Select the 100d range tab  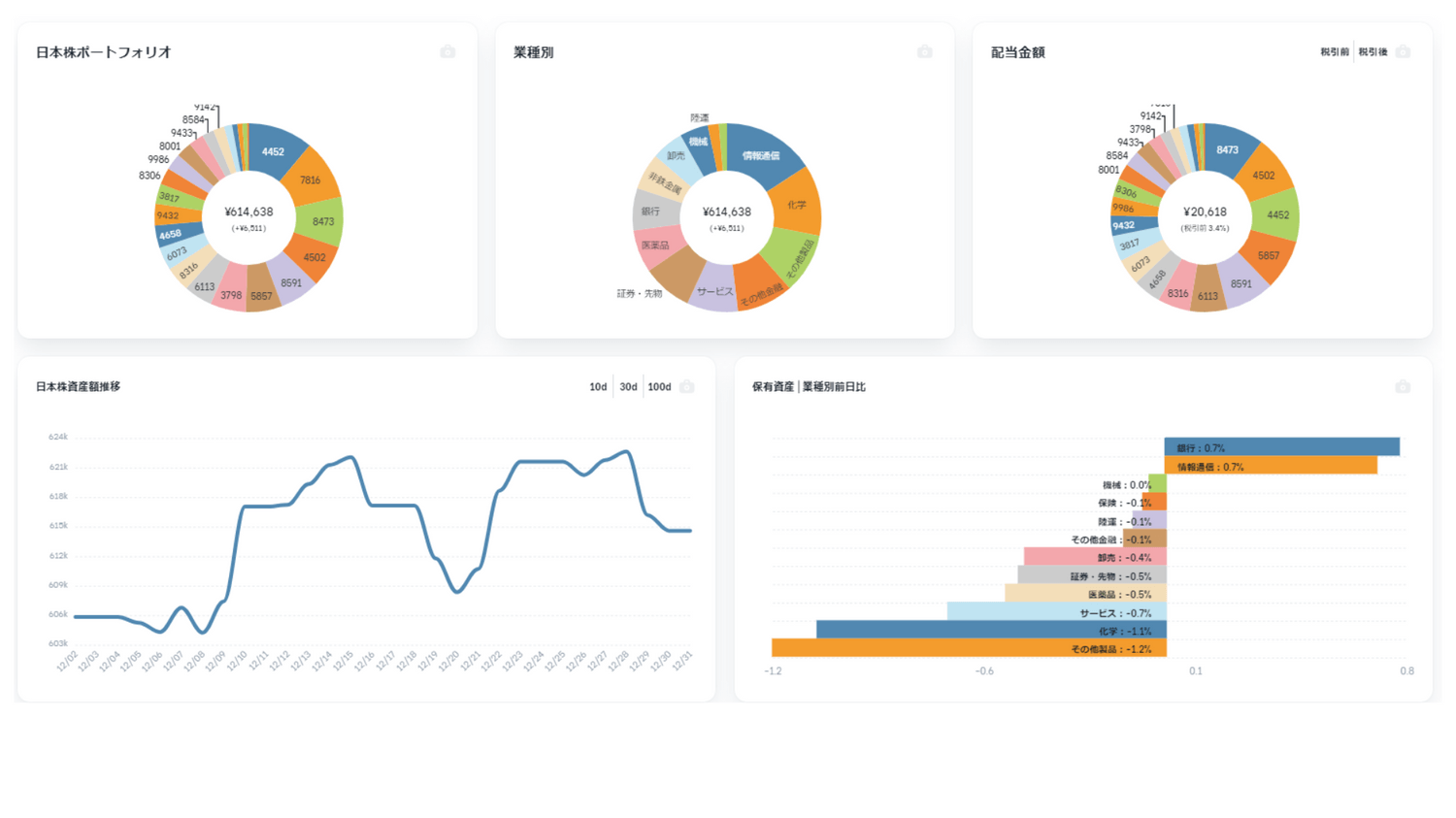(659, 386)
